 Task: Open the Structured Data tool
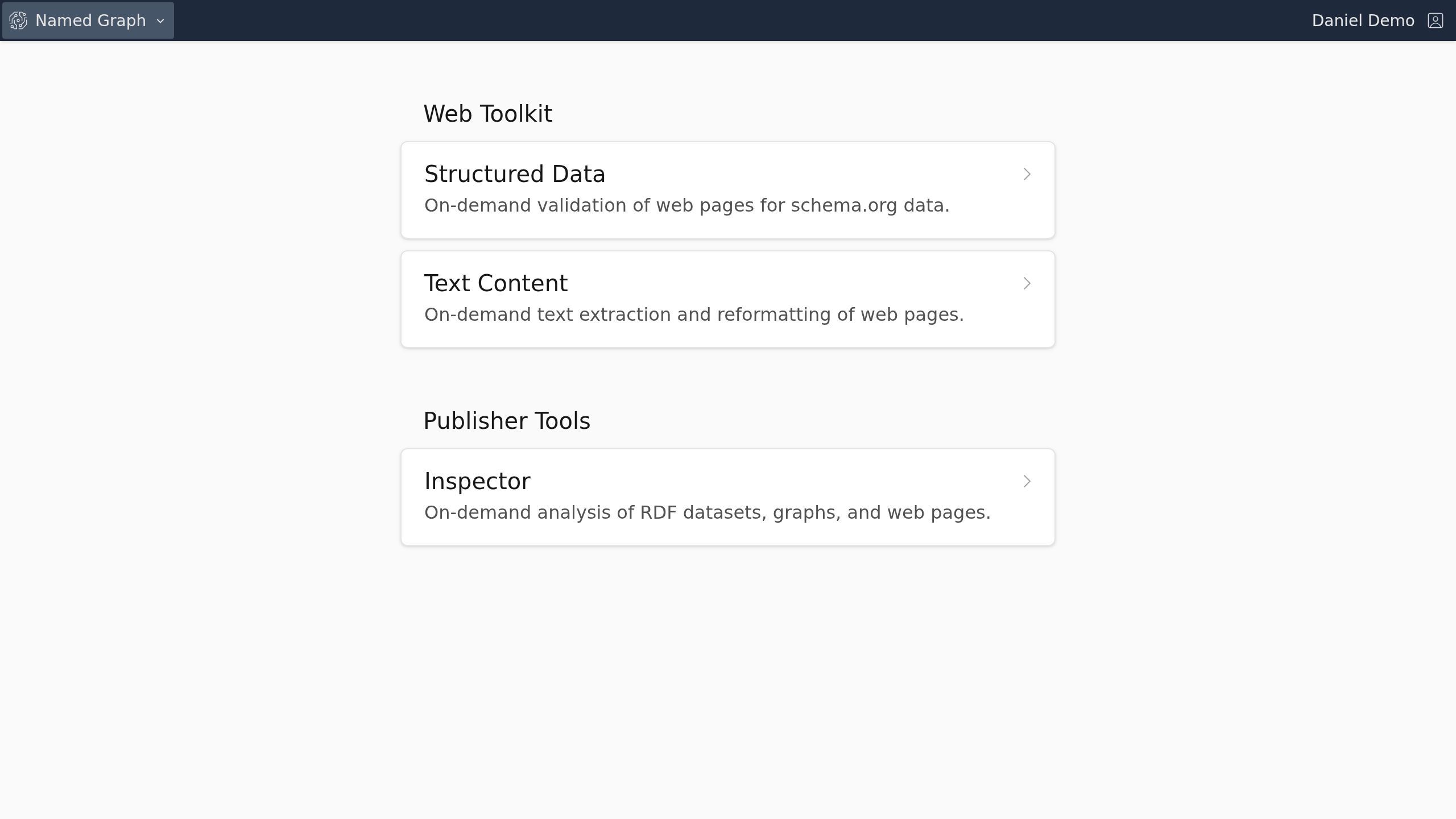514,174
